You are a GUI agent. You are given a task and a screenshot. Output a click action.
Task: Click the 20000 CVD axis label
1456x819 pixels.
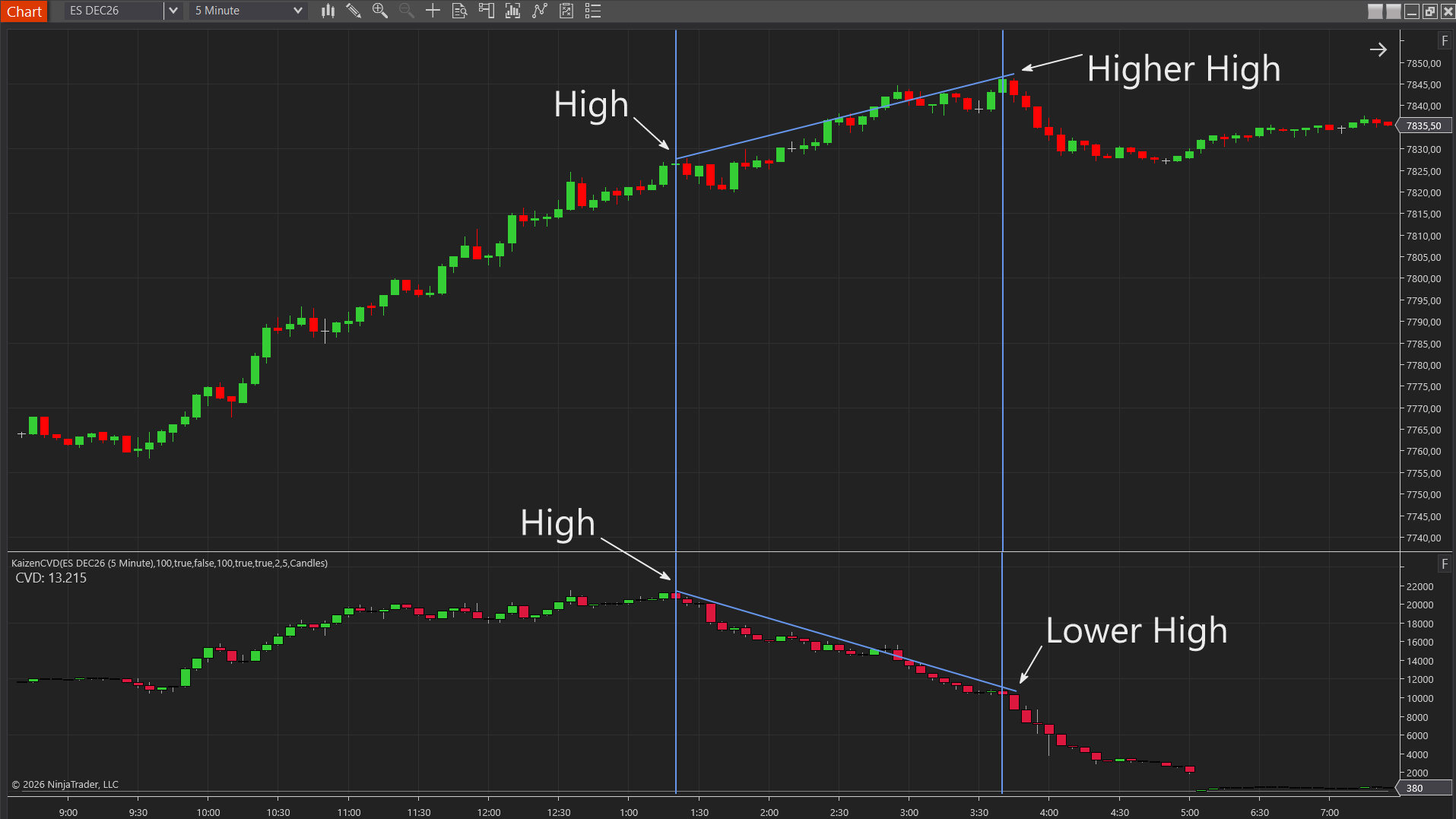1420,605
